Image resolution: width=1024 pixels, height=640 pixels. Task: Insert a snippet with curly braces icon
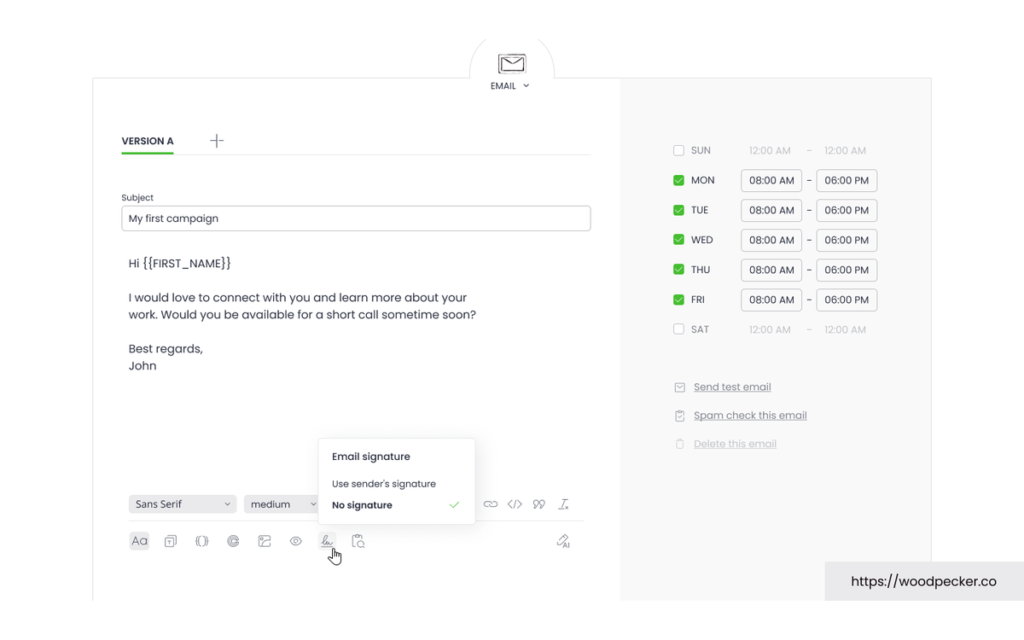pos(202,541)
